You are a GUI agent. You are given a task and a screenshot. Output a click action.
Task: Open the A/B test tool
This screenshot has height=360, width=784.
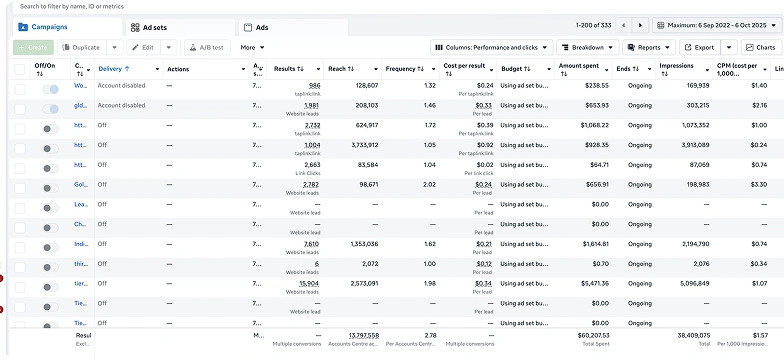207,48
